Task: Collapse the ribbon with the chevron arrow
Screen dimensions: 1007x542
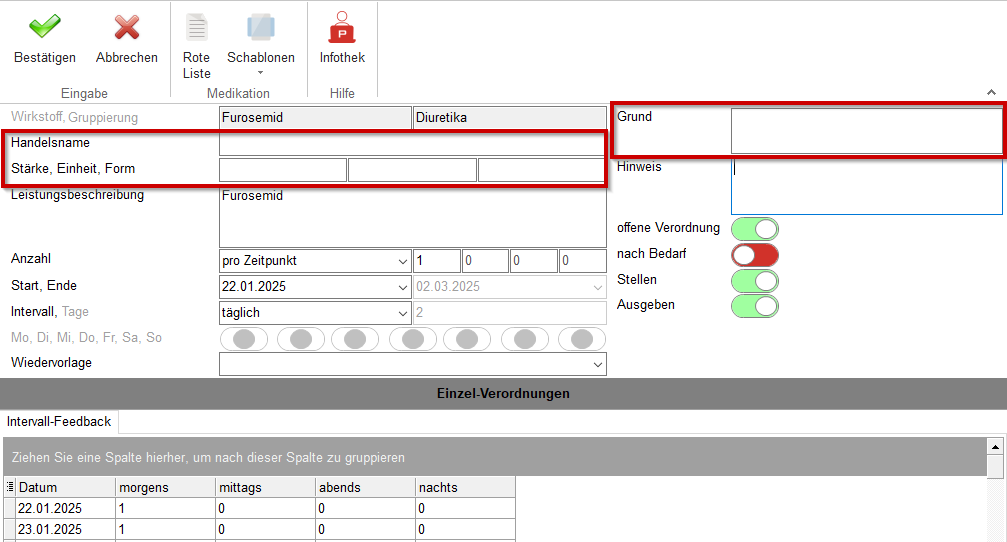Action: pyautogui.click(x=991, y=92)
